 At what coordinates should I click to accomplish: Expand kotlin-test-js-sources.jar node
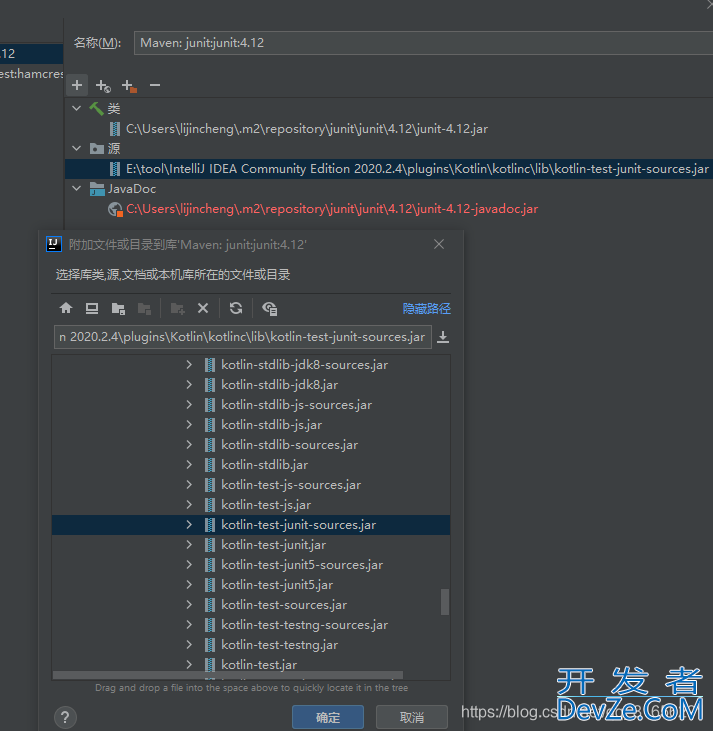189,485
